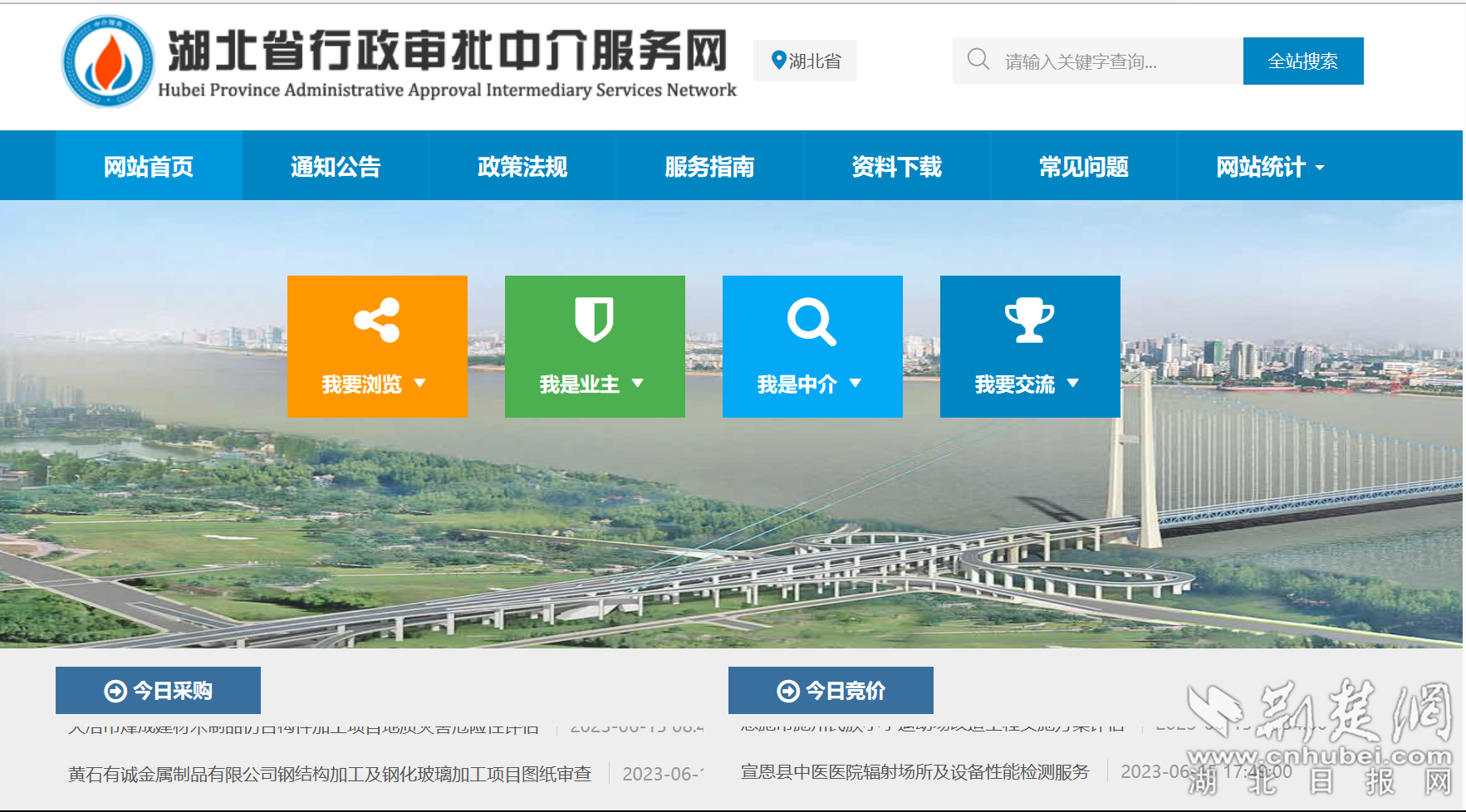Click the flame logo of the site

[108, 61]
